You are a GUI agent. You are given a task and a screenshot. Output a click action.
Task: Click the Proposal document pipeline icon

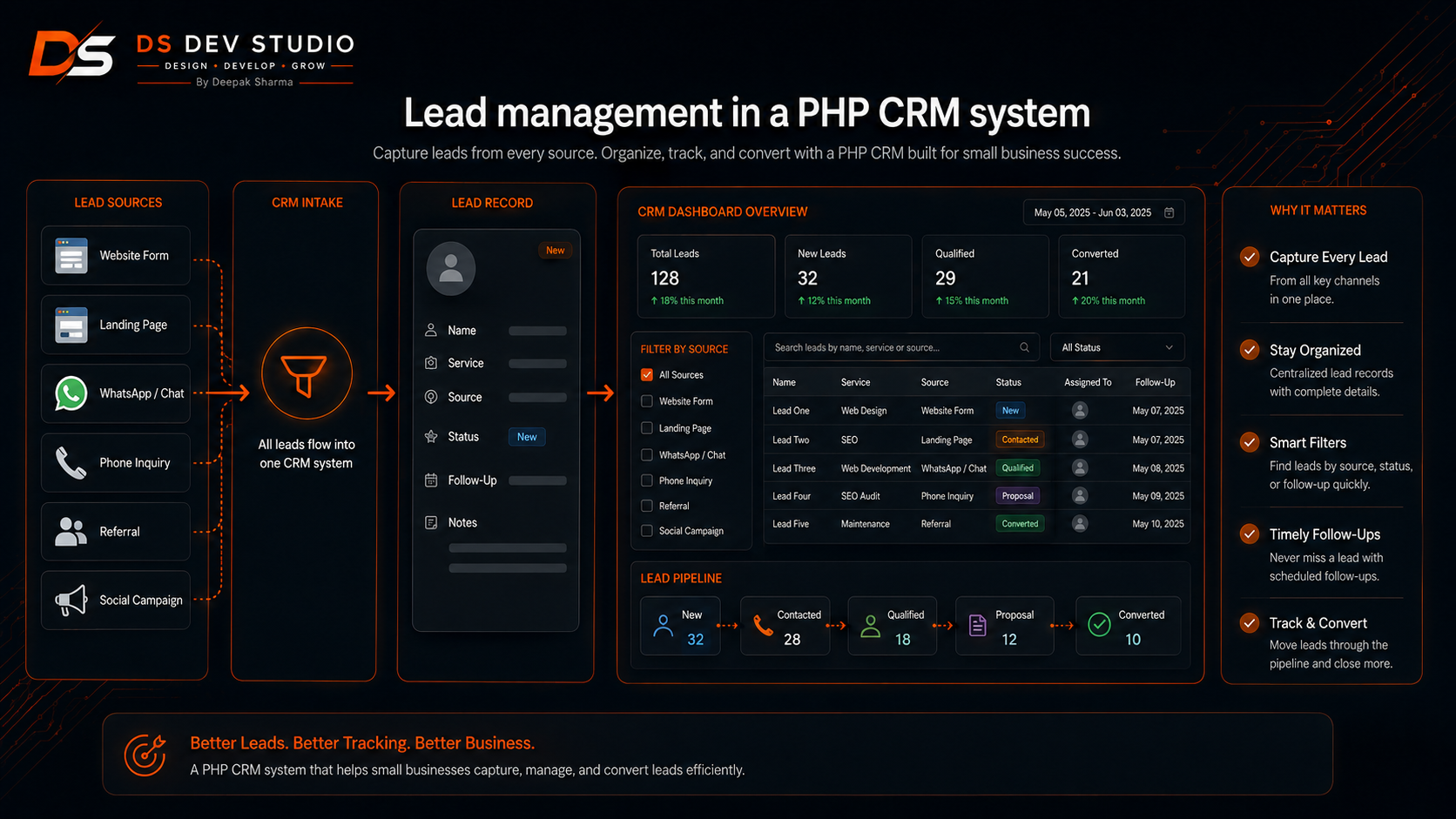click(978, 625)
